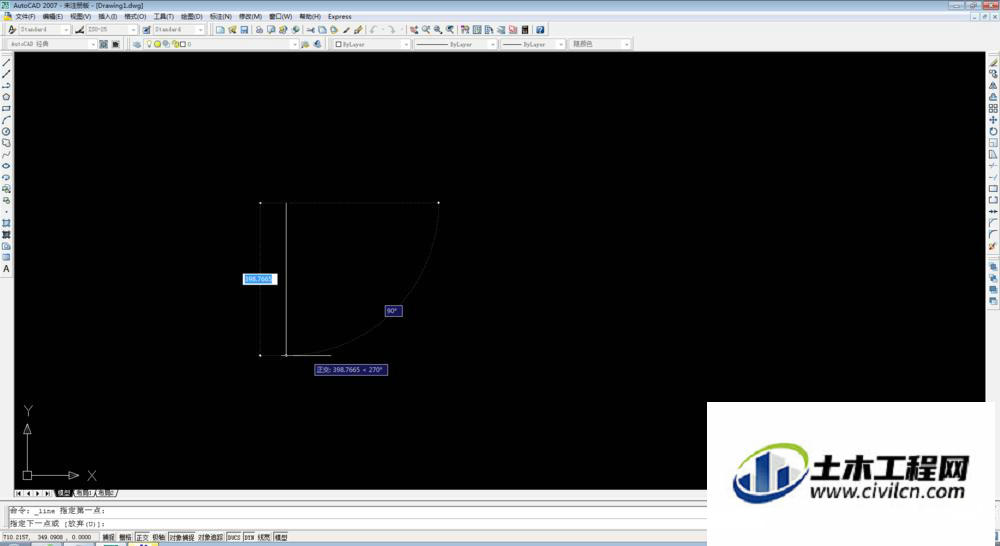Toggle 极轴 polar tracking in status bar
Viewport: 1000px width, 546px height.
[x=159, y=538]
